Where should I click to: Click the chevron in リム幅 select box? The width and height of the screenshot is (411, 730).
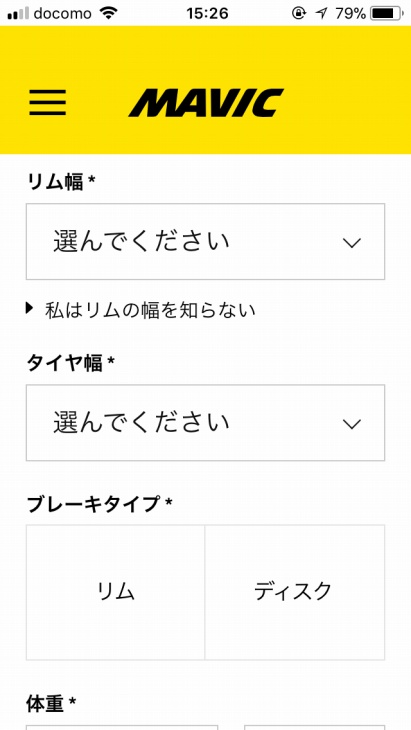(x=351, y=243)
